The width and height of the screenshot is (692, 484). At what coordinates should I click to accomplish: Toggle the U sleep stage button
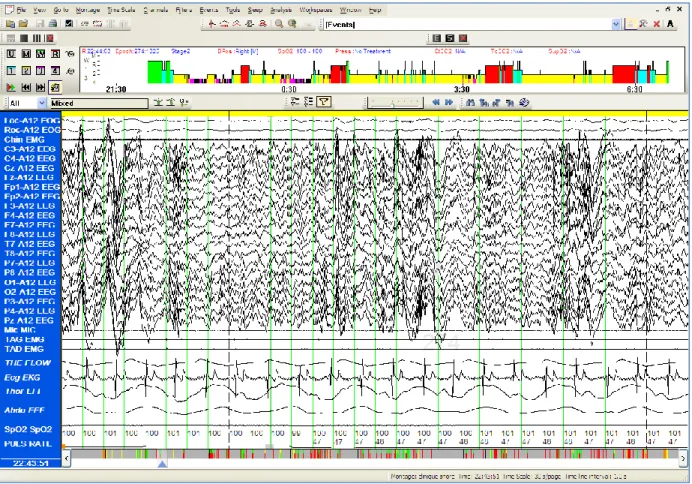11,54
